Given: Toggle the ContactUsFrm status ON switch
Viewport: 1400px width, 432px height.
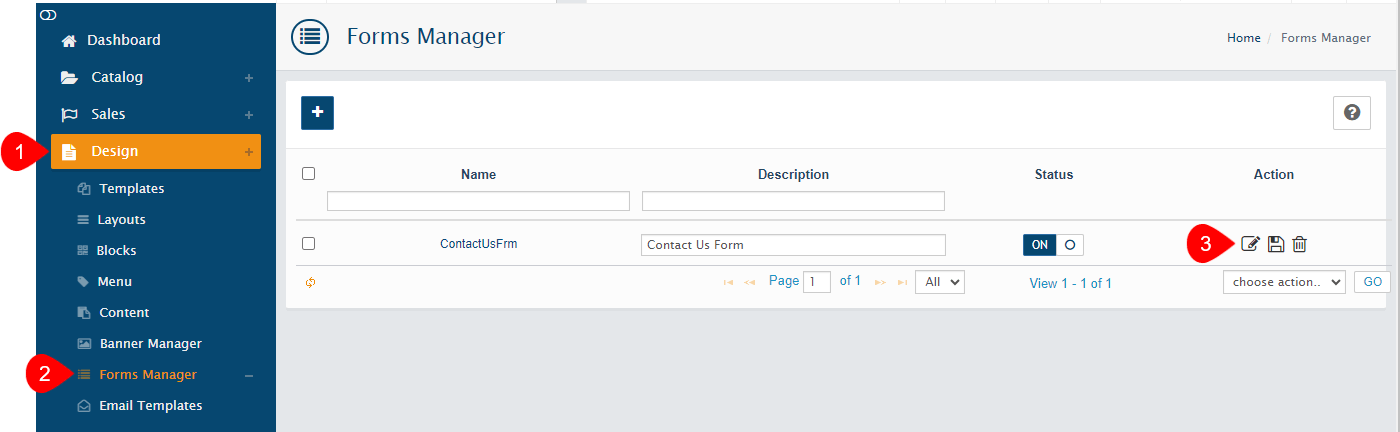Looking at the screenshot, I should coord(1052,245).
